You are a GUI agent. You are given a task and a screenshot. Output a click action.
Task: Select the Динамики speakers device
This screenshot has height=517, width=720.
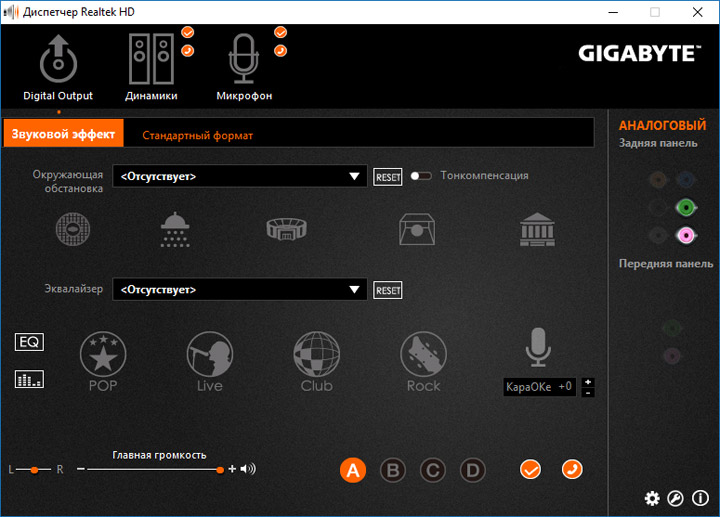click(x=151, y=67)
